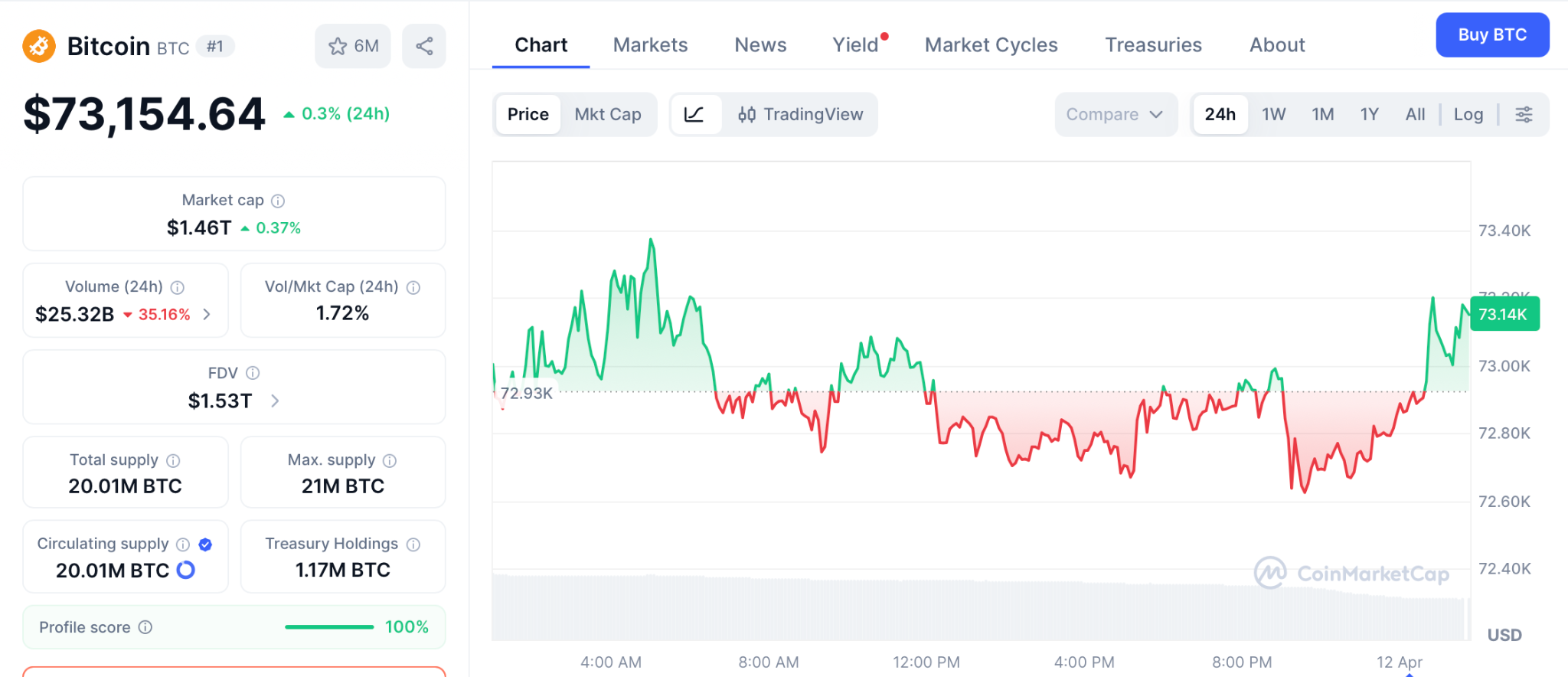Click Treasury Holdings info icon
The width and height of the screenshot is (1568, 677).
tap(413, 545)
